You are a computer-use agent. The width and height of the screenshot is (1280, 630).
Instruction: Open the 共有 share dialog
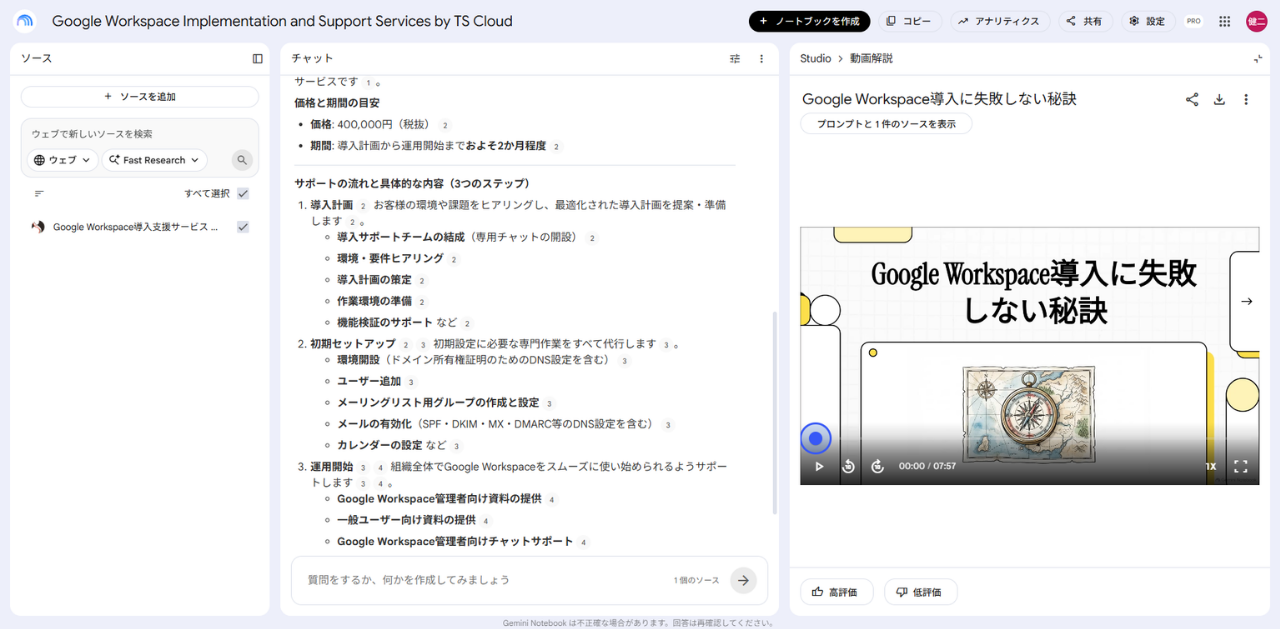(1084, 21)
